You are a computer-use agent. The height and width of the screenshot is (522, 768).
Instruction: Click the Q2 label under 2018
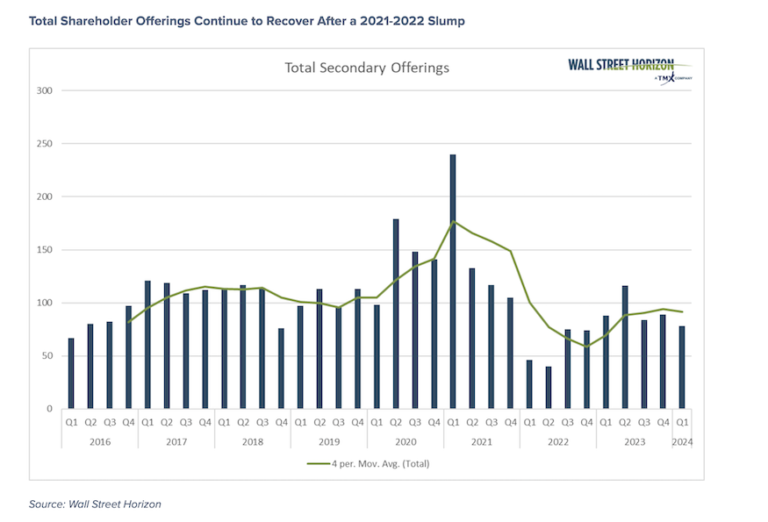[243, 422]
